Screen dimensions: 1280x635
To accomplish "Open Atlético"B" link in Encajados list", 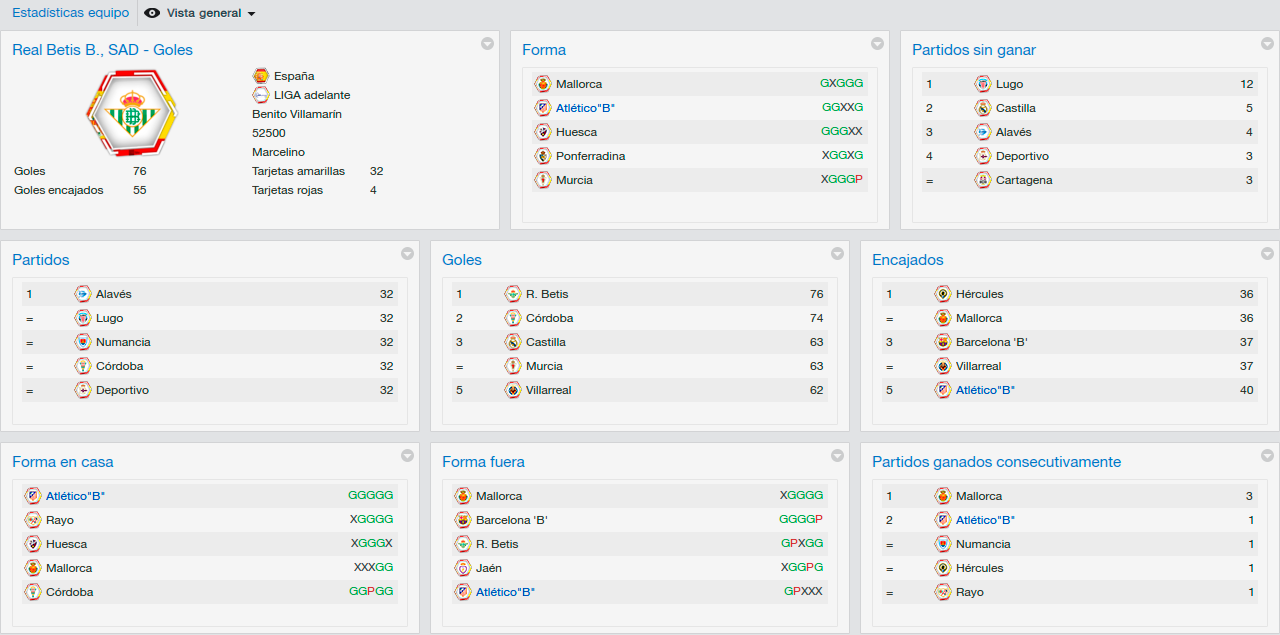I will click(985, 390).
